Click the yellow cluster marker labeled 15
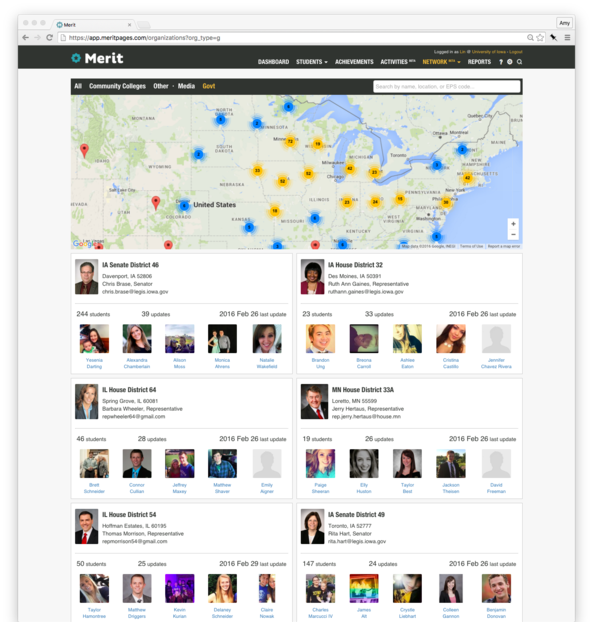This screenshot has height=622, width=592. [x=400, y=199]
